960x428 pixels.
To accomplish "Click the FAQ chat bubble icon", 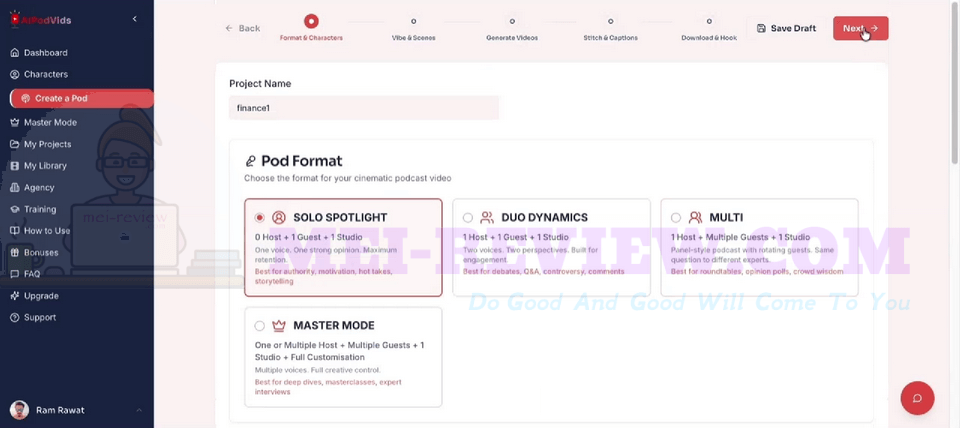I will 15,274.
